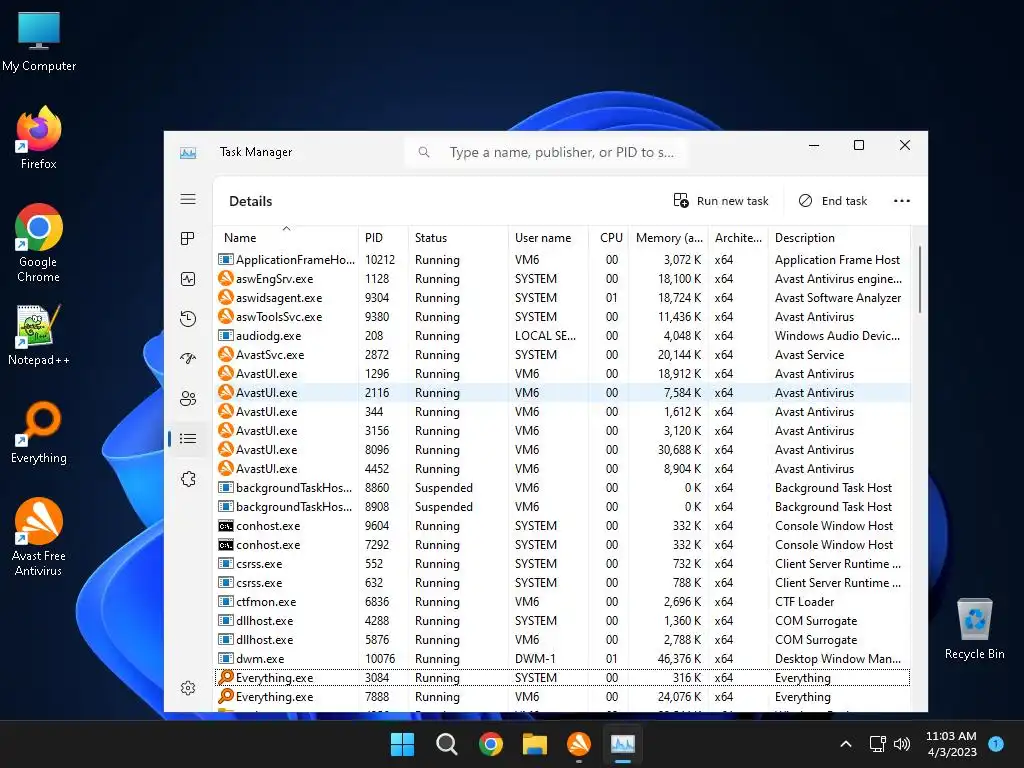Select the aswEngSrv.exe process
Viewport: 1024px width, 768px height.
tap(562, 279)
